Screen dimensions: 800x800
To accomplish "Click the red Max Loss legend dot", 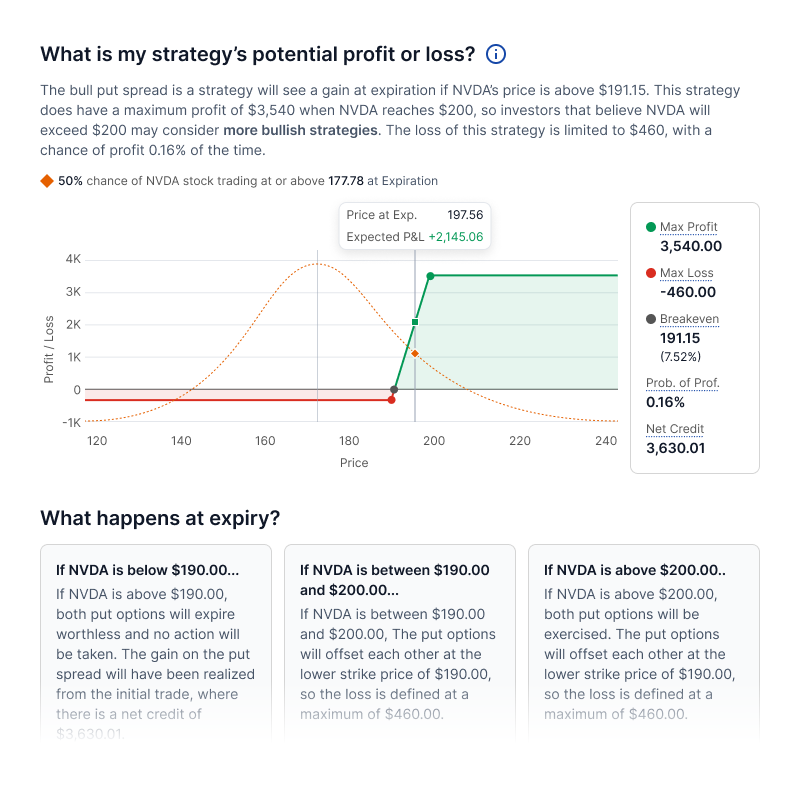I will point(651,273).
